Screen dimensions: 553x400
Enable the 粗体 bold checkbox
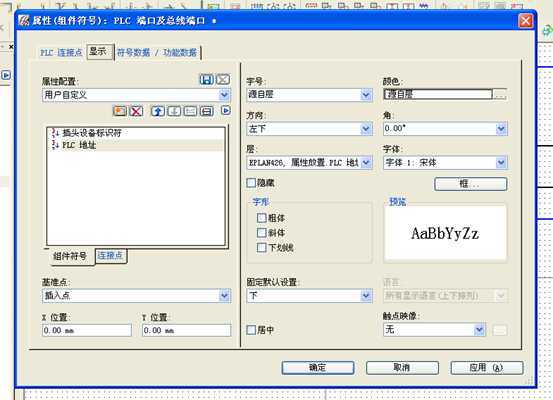261,218
